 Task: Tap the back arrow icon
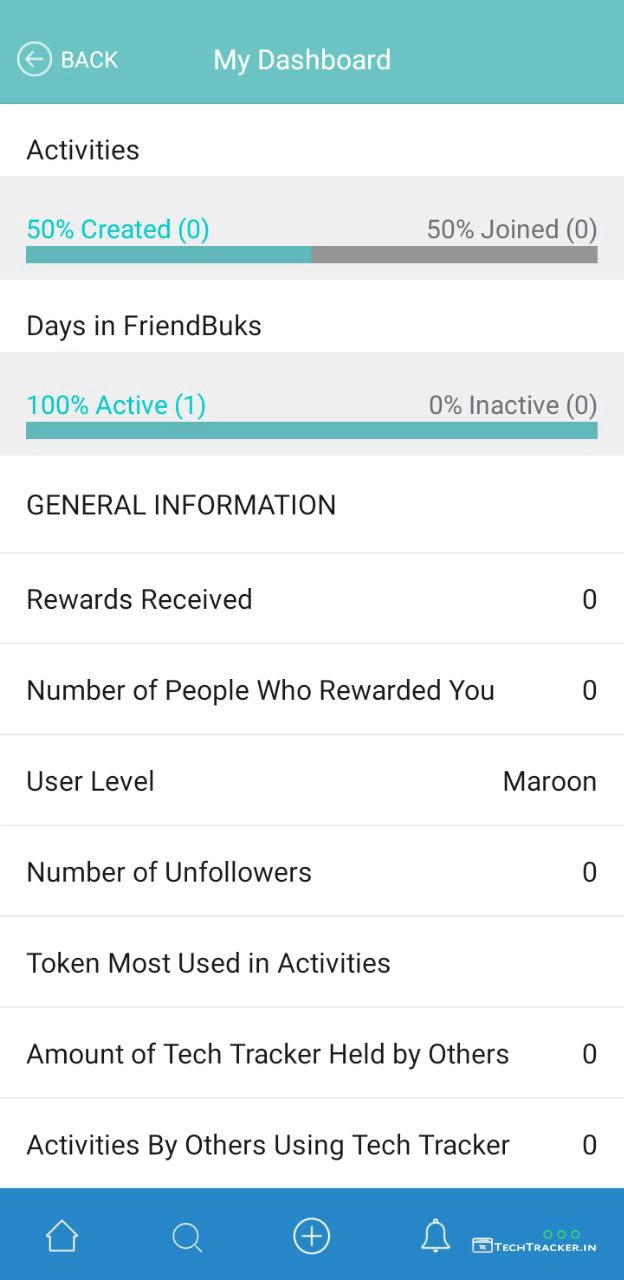pyautogui.click(x=34, y=60)
